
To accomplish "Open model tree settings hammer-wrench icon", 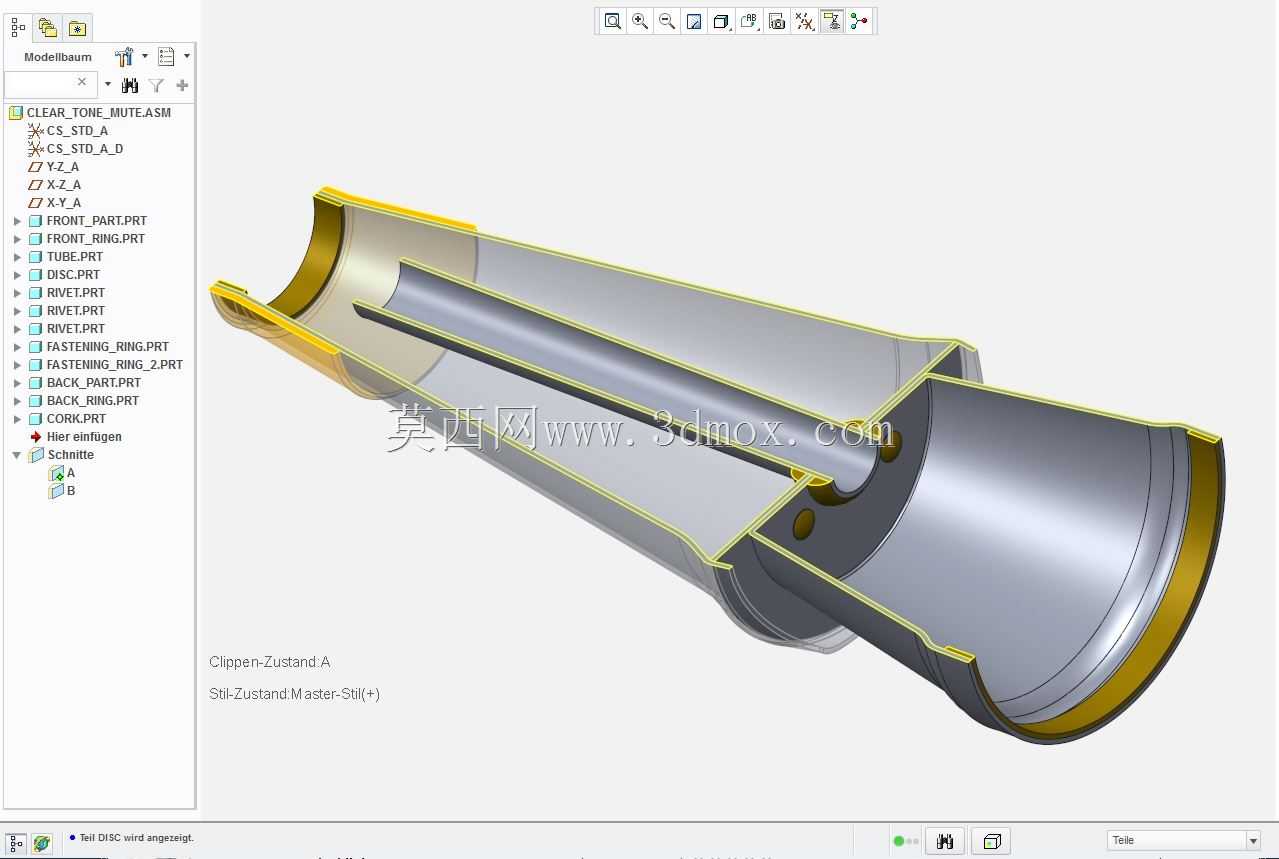I will [x=124, y=57].
